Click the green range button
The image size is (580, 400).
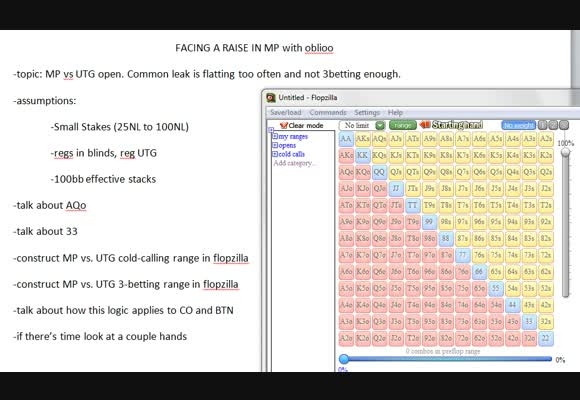[403, 125]
